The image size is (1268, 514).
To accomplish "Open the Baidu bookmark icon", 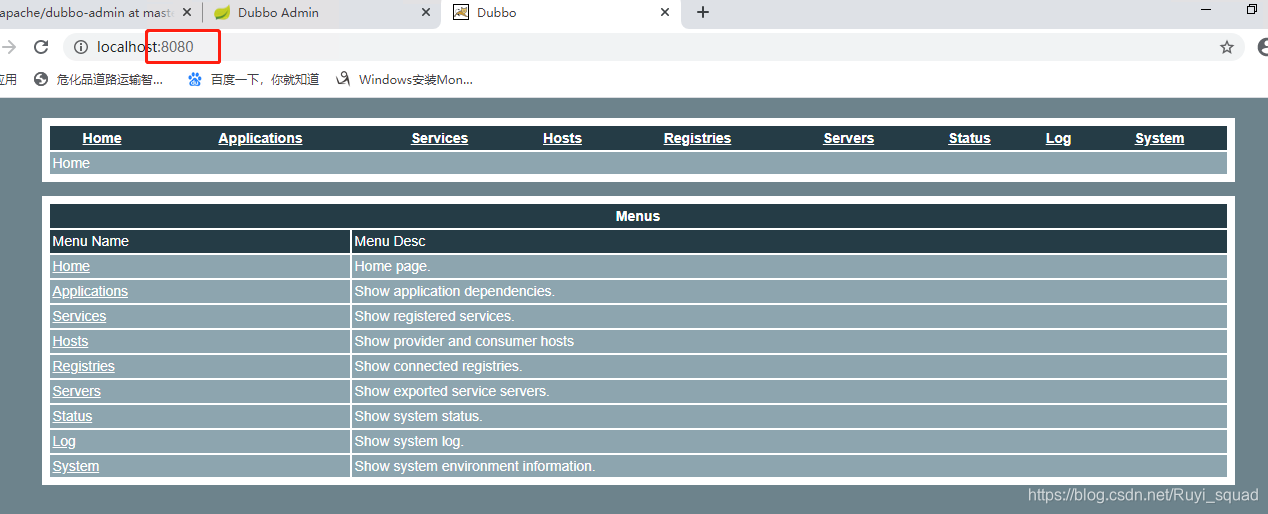I will (x=195, y=79).
